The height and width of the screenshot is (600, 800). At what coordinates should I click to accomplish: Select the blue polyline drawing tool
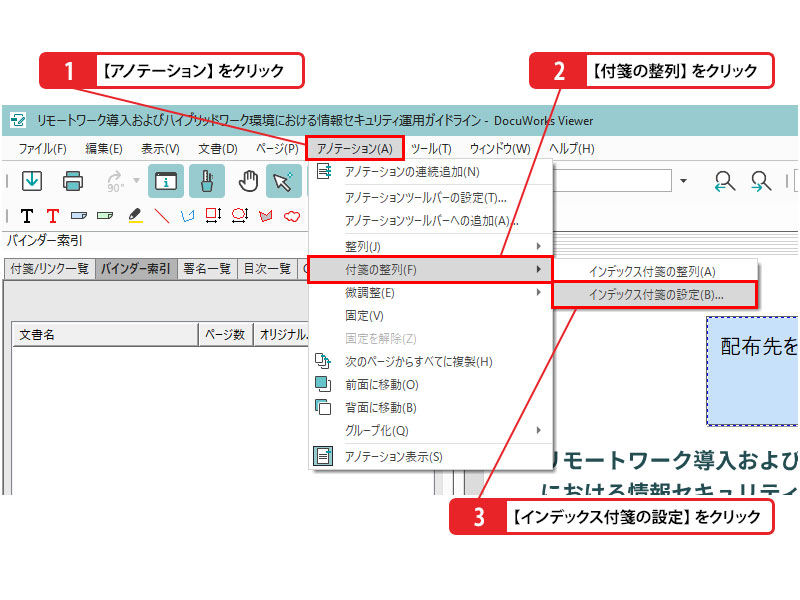click(187, 216)
